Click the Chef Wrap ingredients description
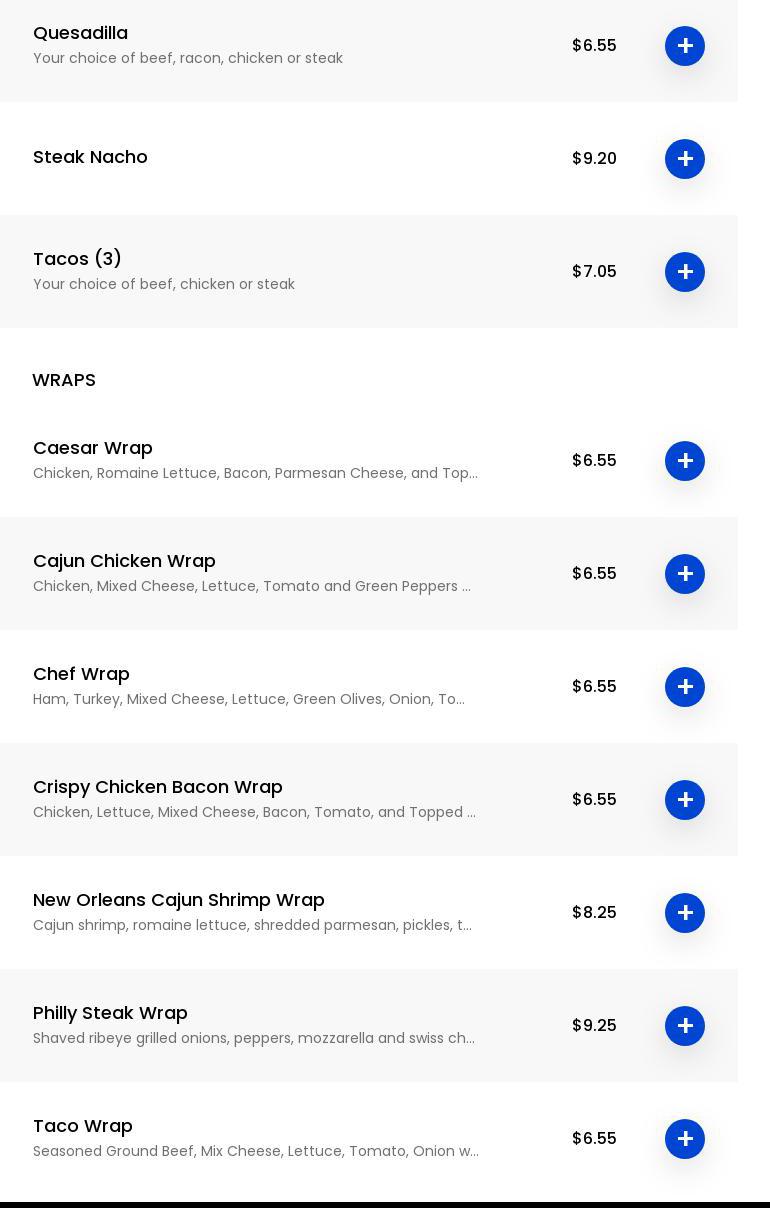 coord(248,699)
